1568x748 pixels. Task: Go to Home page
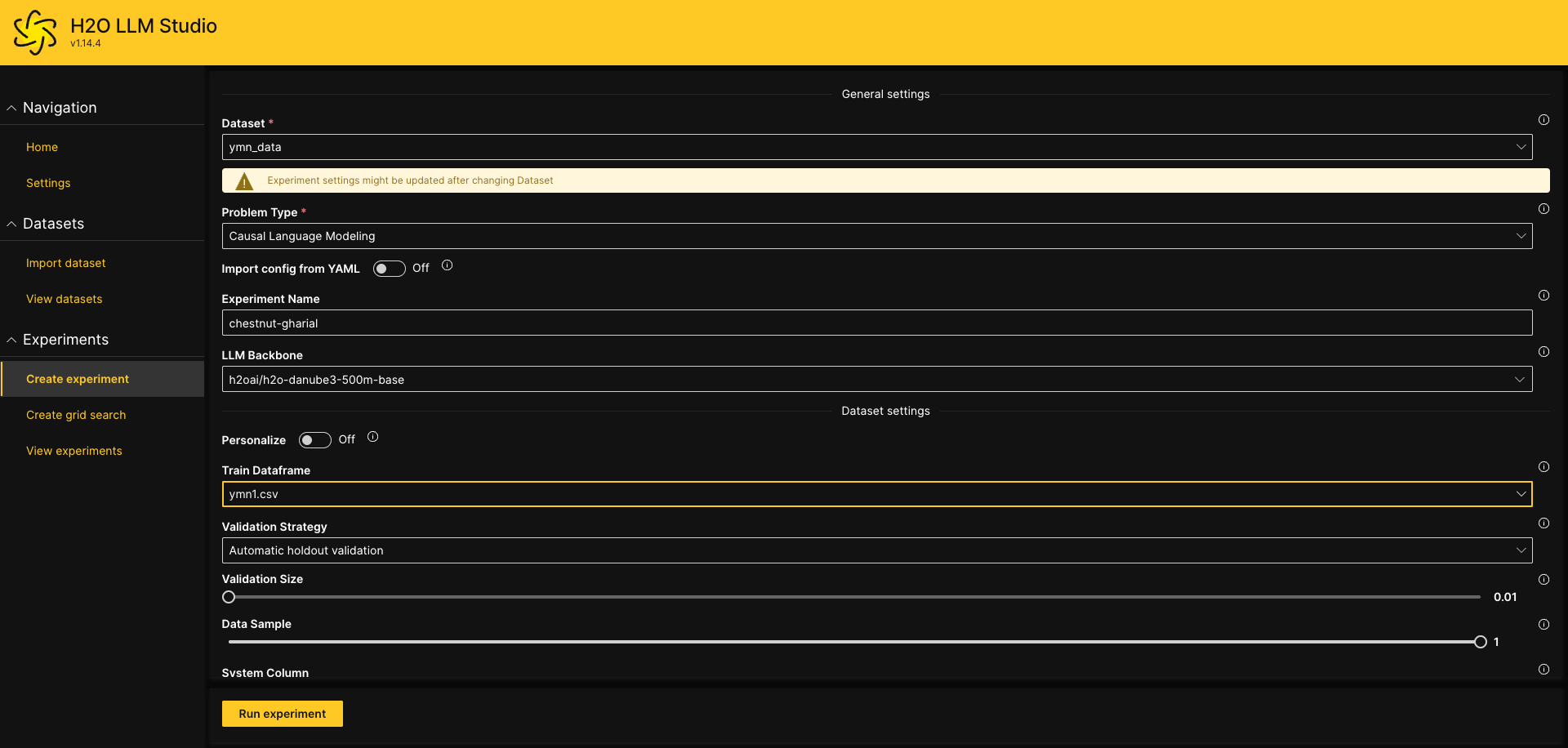coord(42,147)
